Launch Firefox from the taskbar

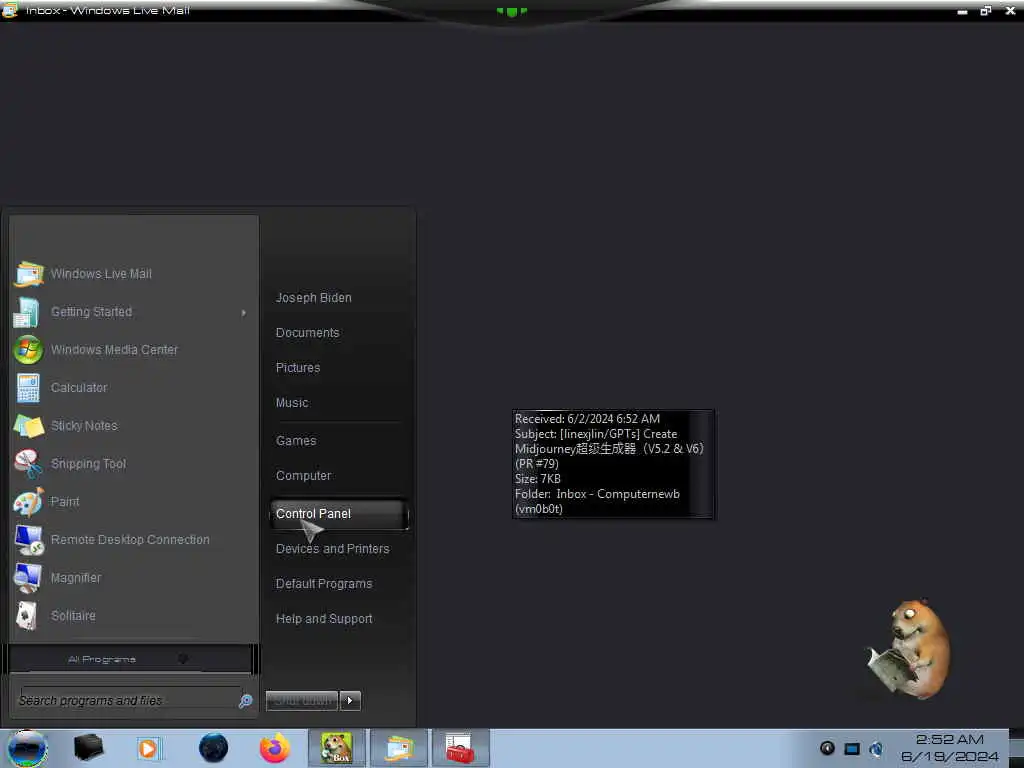pos(275,748)
